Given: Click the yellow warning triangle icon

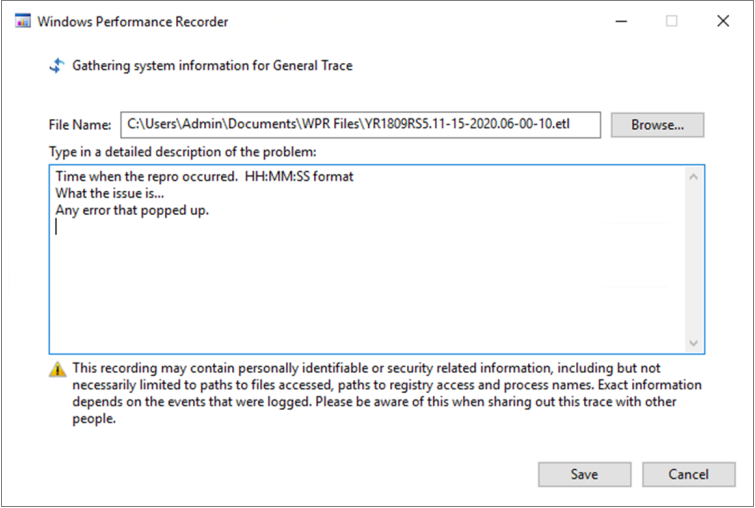Looking at the screenshot, I should [x=57, y=369].
